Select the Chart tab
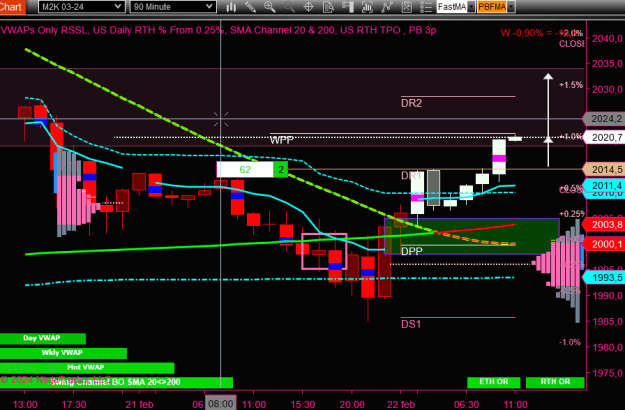This screenshot has width=625, height=410. pos(12,7)
